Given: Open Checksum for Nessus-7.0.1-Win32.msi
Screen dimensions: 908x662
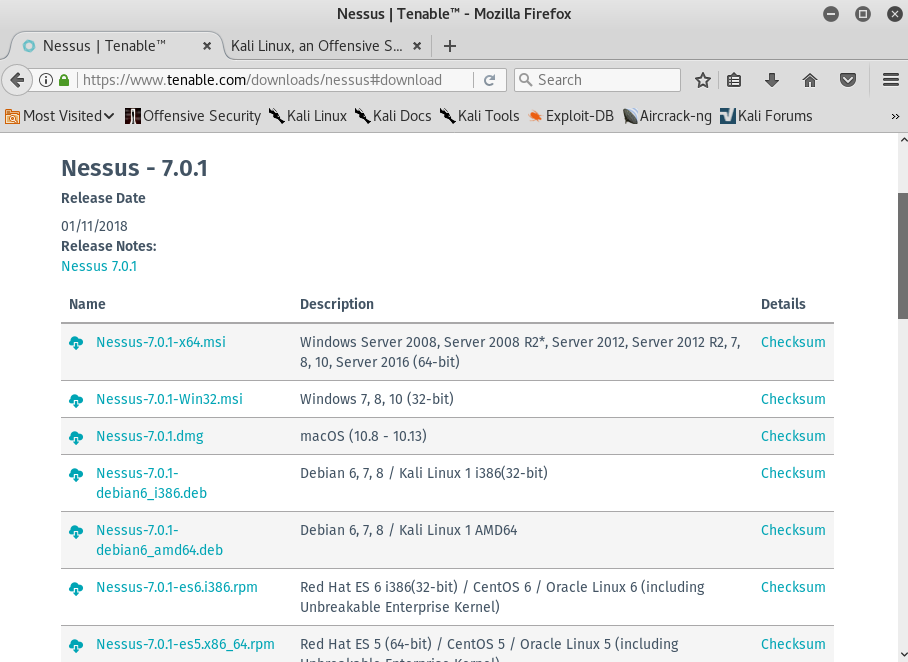Looking at the screenshot, I should point(793,399).
